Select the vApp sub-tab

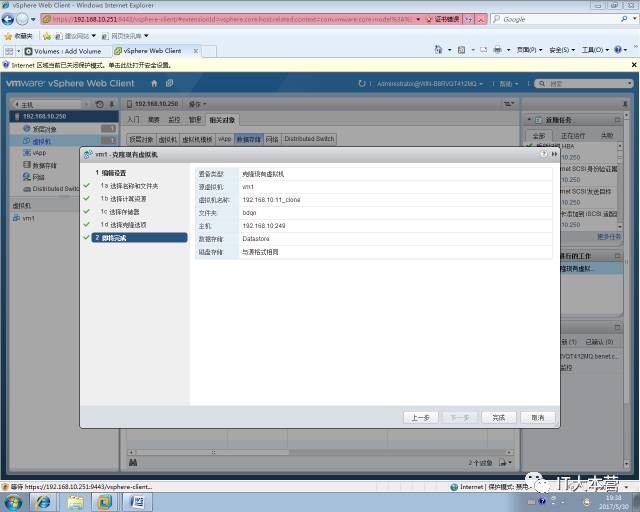225,139
